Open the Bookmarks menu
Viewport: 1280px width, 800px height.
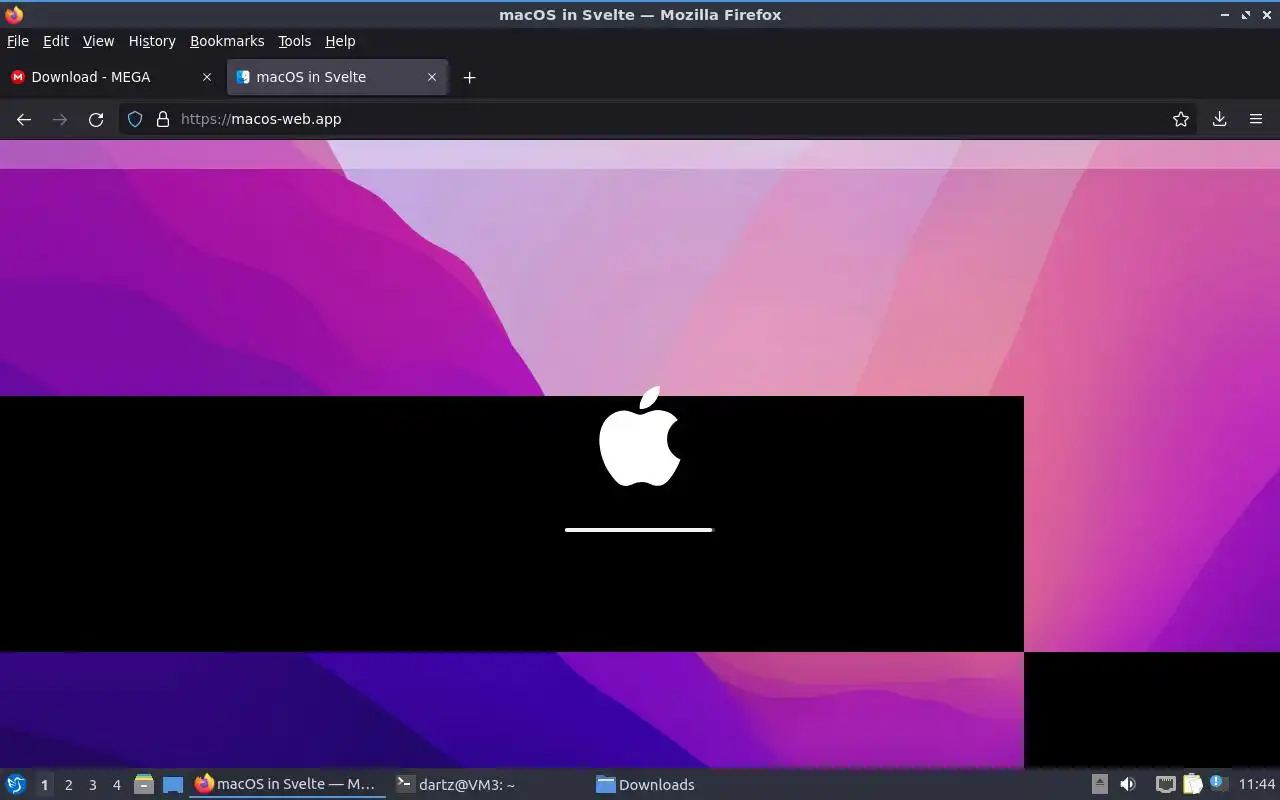[x=227, y=41]
